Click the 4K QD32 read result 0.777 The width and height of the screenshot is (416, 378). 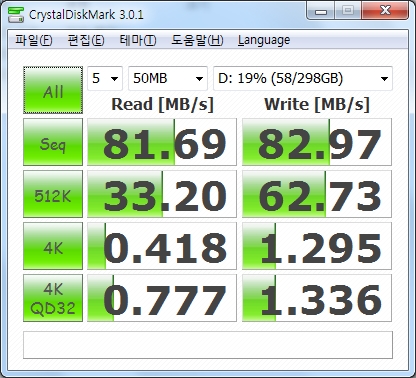coord(162,298)
